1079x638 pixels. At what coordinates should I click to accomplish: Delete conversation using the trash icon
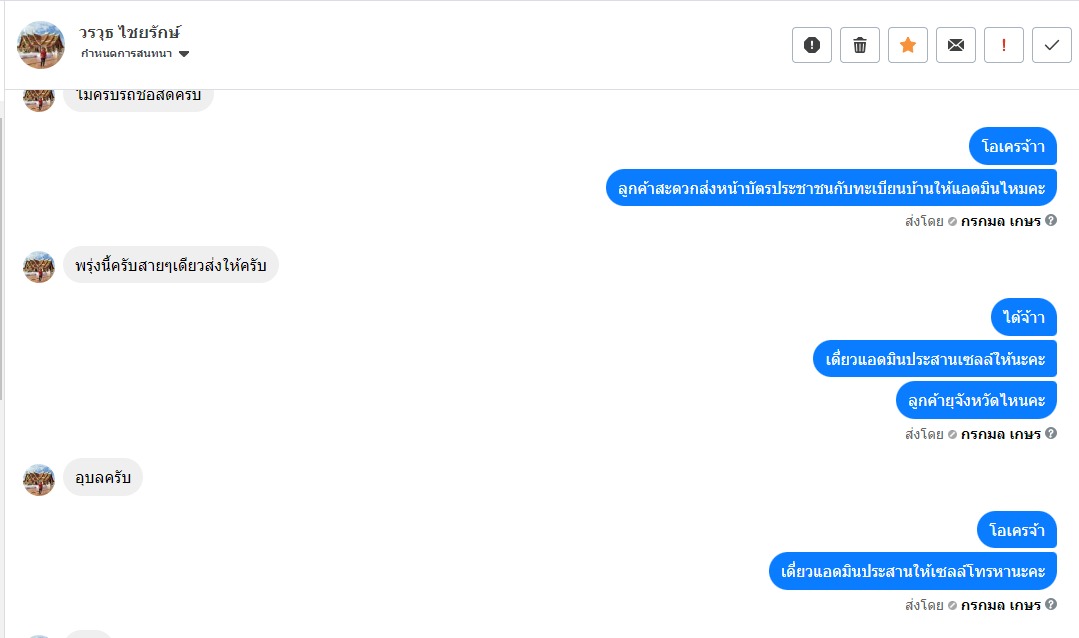860,45
